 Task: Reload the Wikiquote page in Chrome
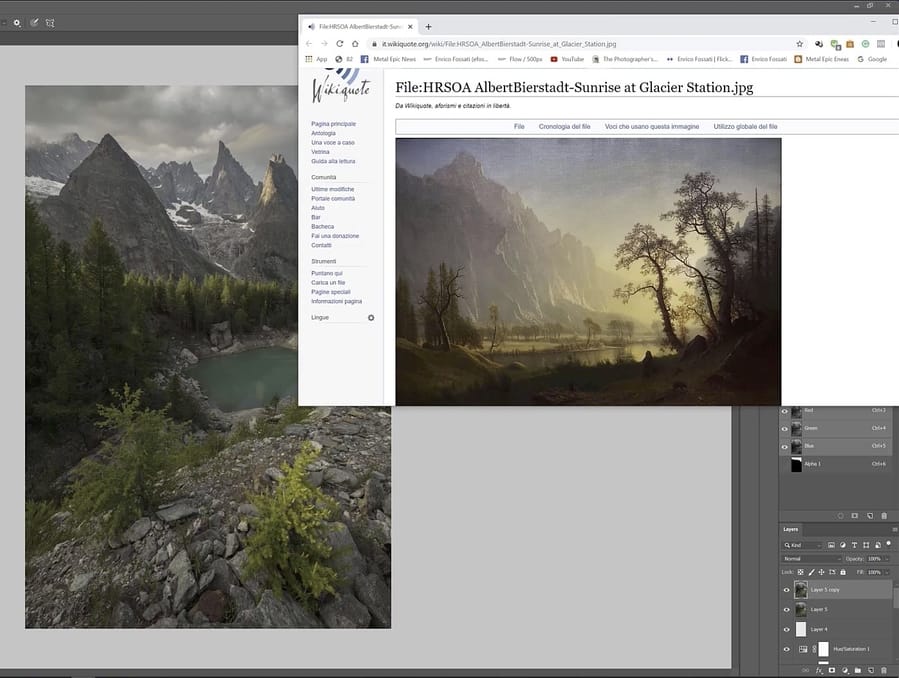pos(339,44)
